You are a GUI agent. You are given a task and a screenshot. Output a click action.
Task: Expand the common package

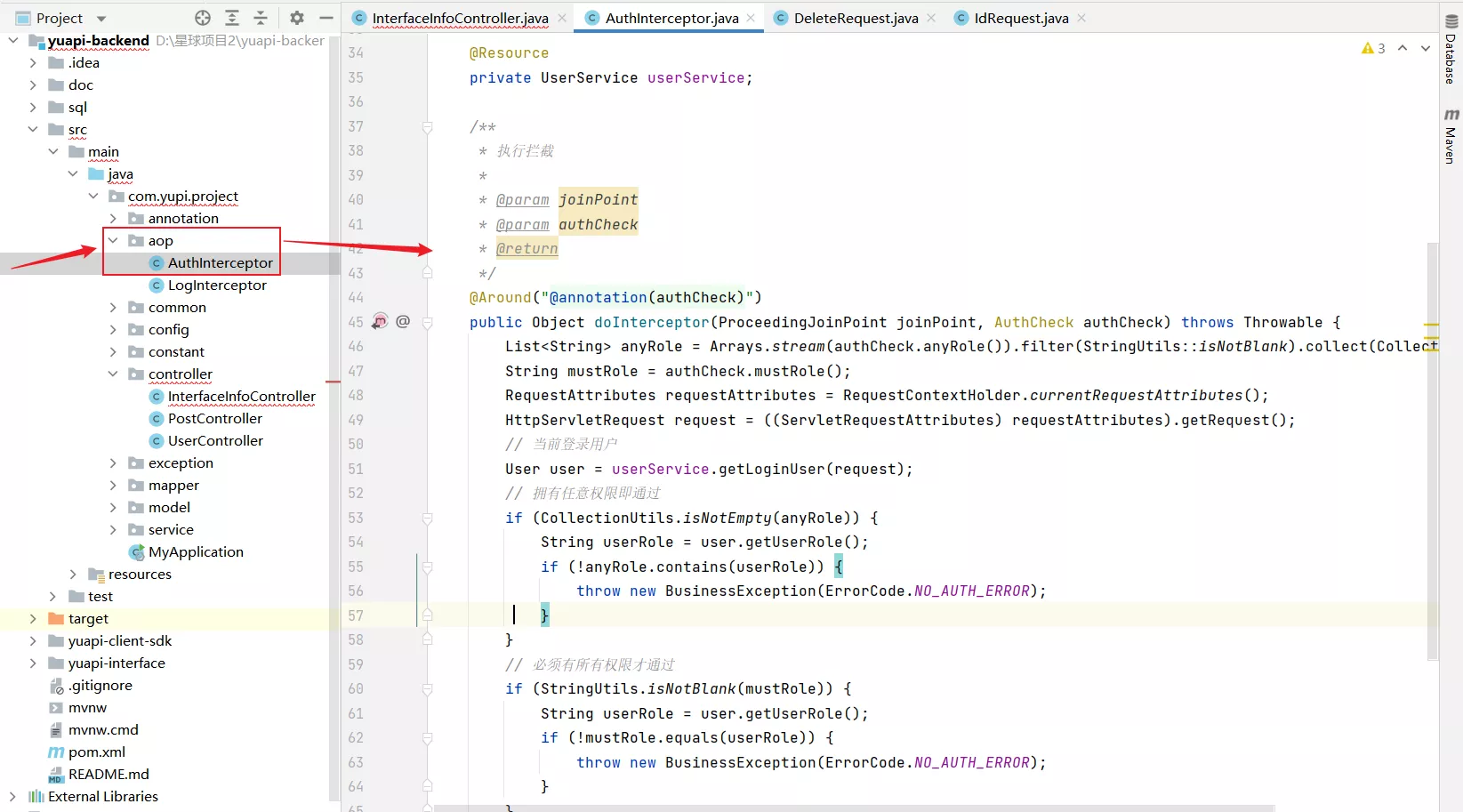pyautogui.click(x=113, y=307)
